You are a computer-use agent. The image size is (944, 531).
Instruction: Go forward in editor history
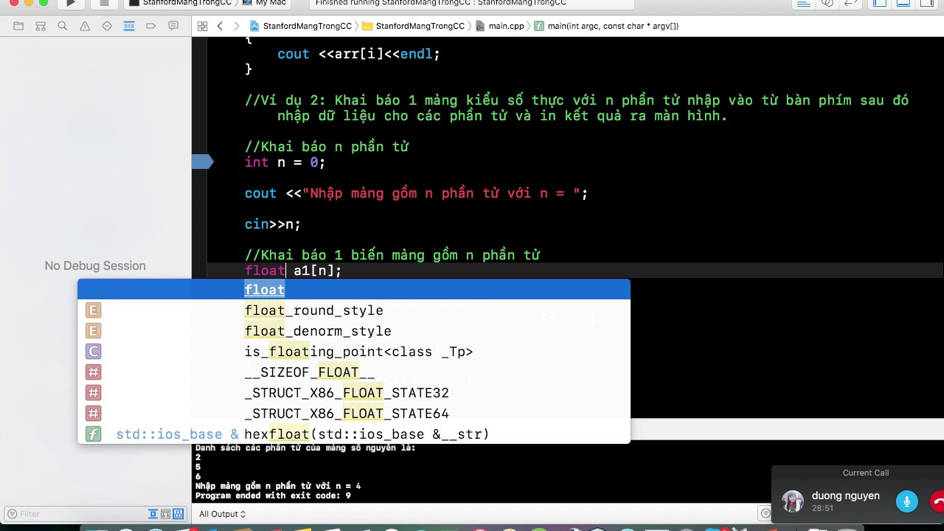tap(237, 26)
